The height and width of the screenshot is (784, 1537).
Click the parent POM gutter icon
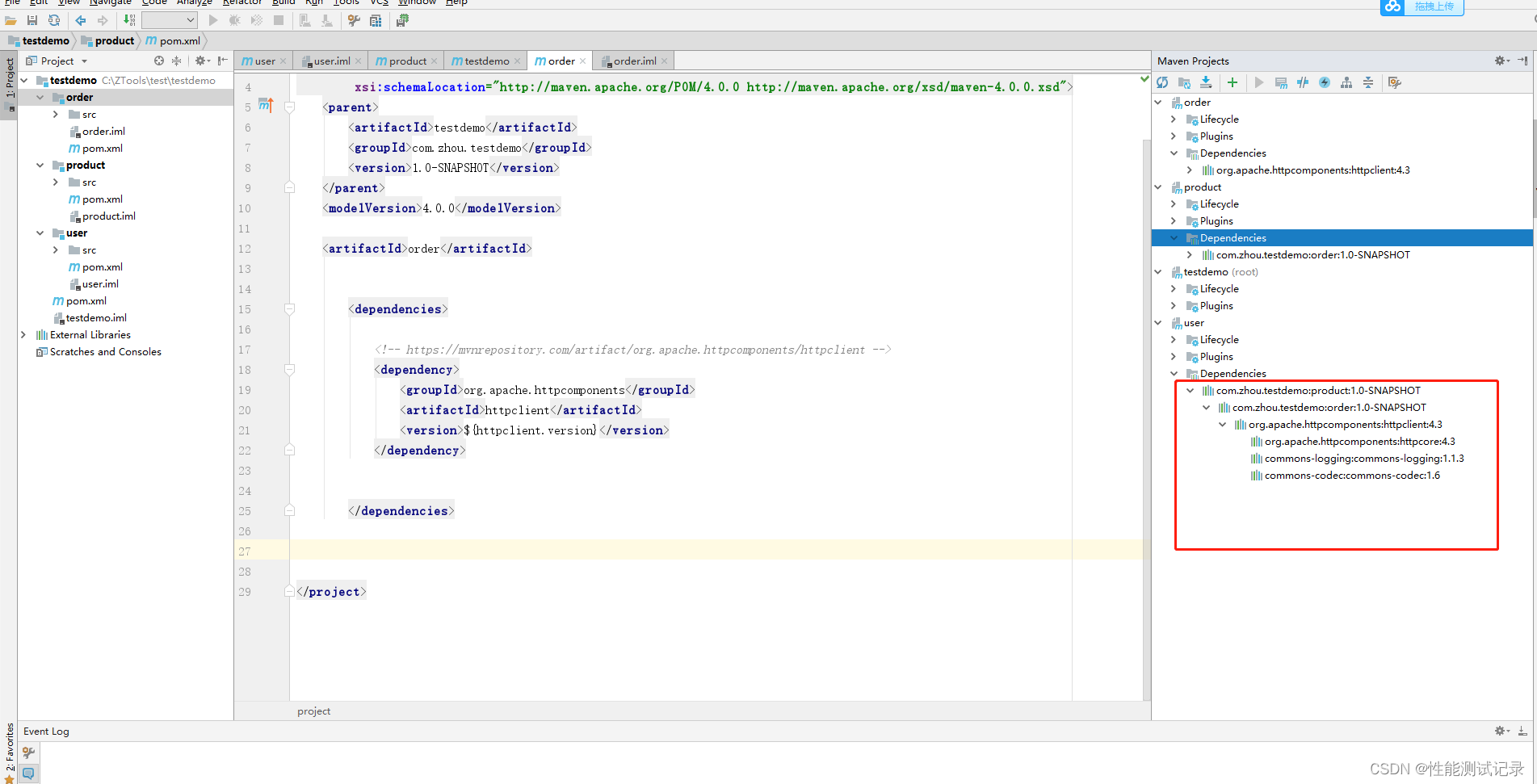266,105
